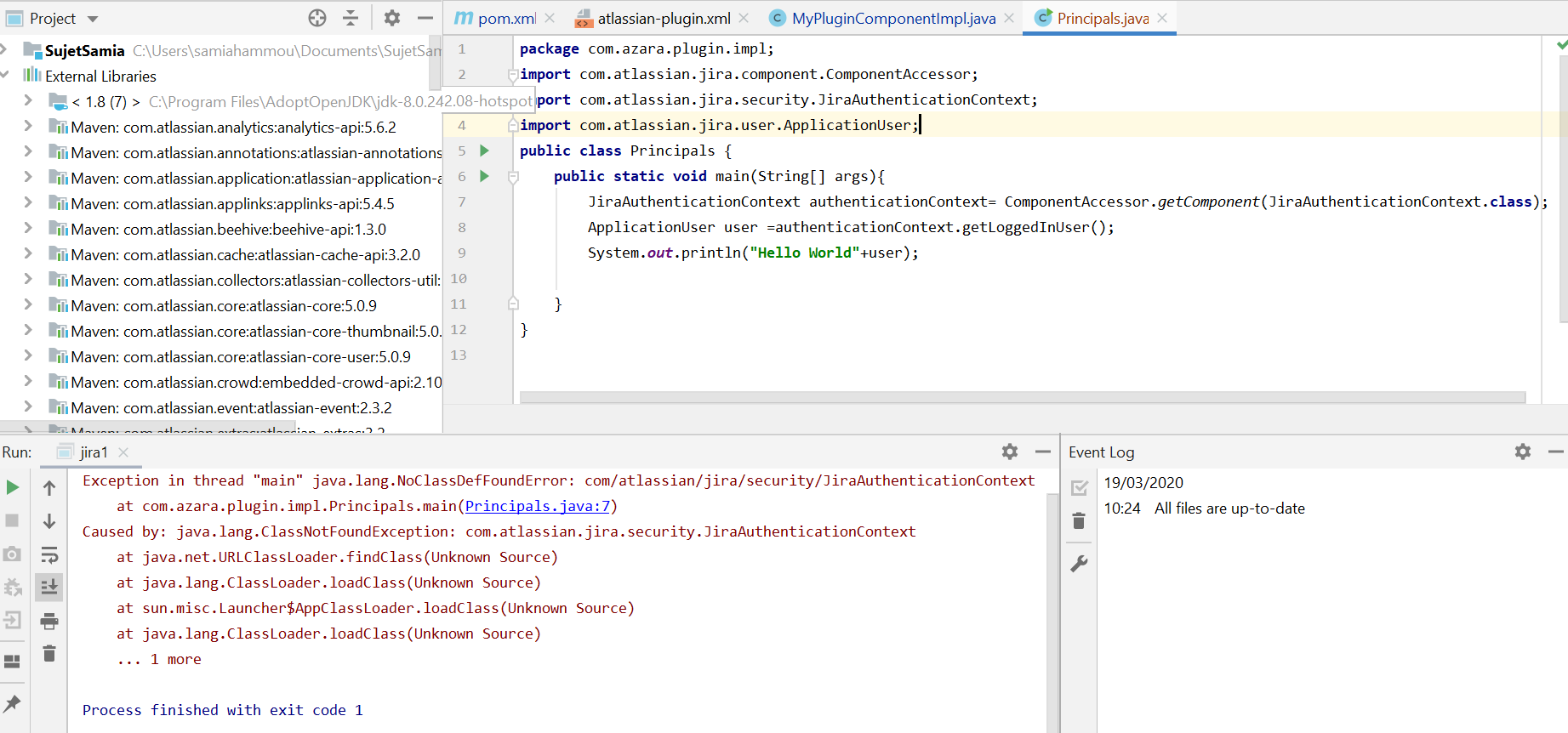The image size is (1568, 733).
Task: Open Project panel settings gear
Action: coord(392,18)
